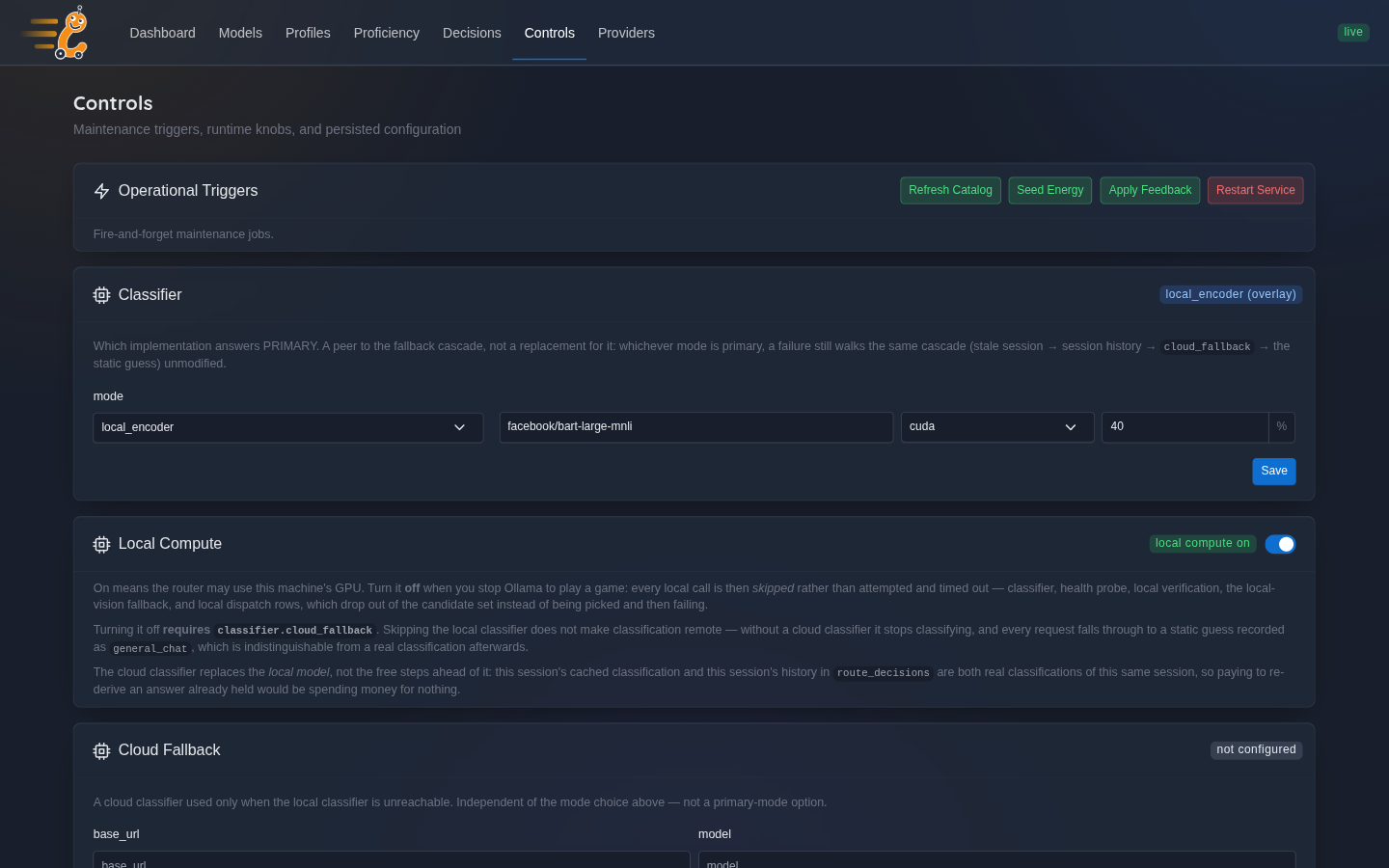Click the Operational Triggers heading

[x=188, y=191]
